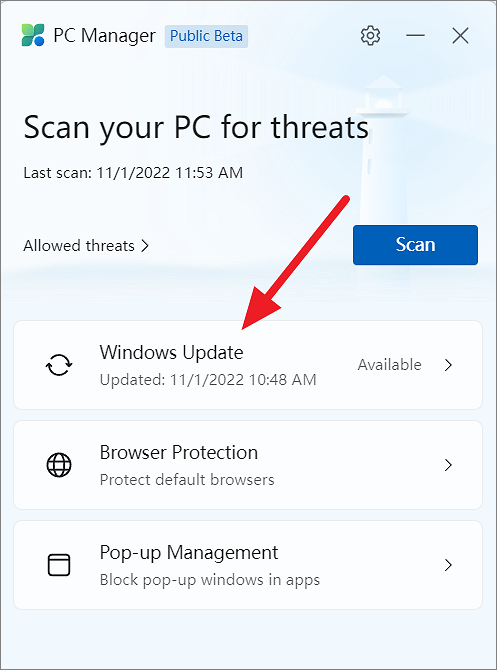Open the Windows Update entry title
Image resolution: width=497 pixels, height=670 pixels.
click(x=171, y=353)
